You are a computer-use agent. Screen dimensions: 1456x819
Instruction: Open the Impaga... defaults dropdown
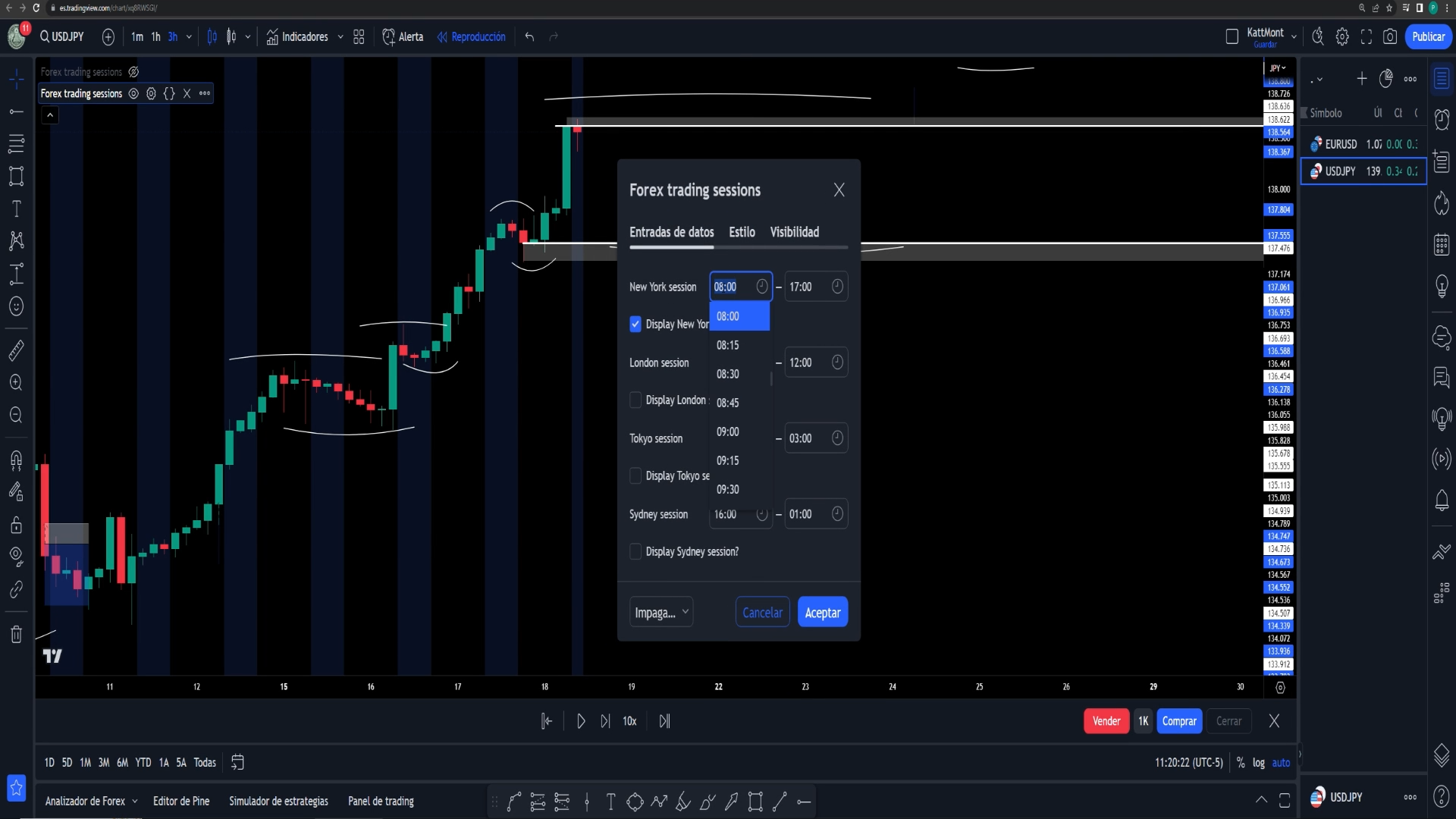pyautogui.click(x=661, y=612)
